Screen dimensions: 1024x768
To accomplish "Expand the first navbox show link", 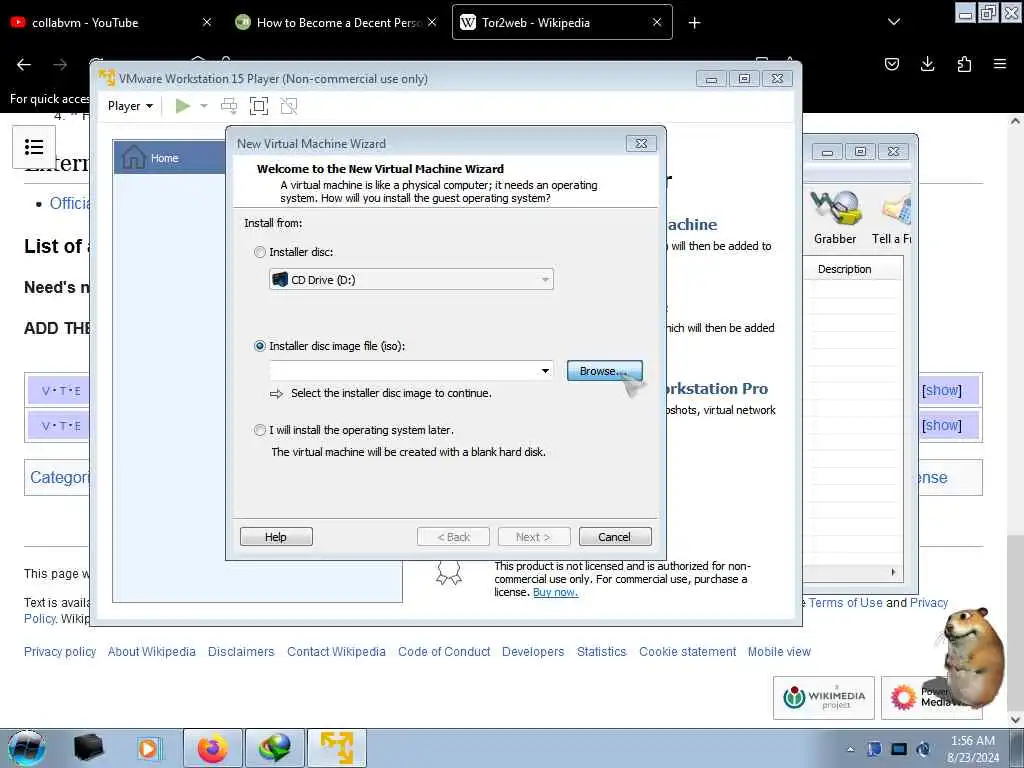I will pyautogui.click(x=941, y=391).
